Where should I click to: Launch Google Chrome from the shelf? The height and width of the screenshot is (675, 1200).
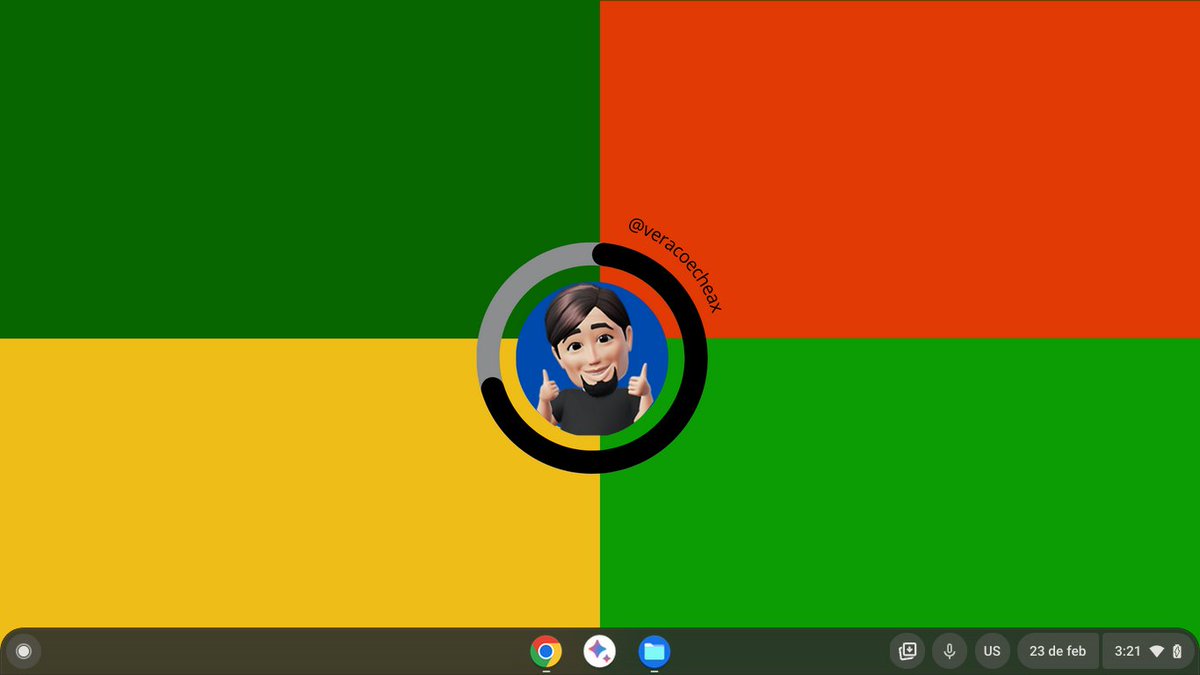coord(546,651)
